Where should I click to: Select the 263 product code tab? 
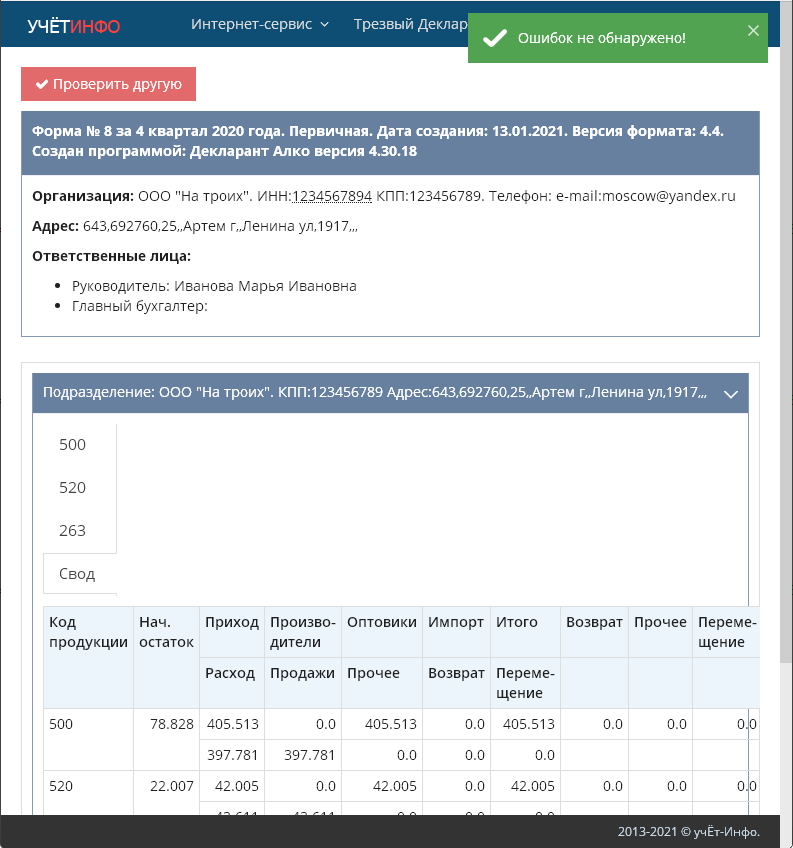(80, 531)
